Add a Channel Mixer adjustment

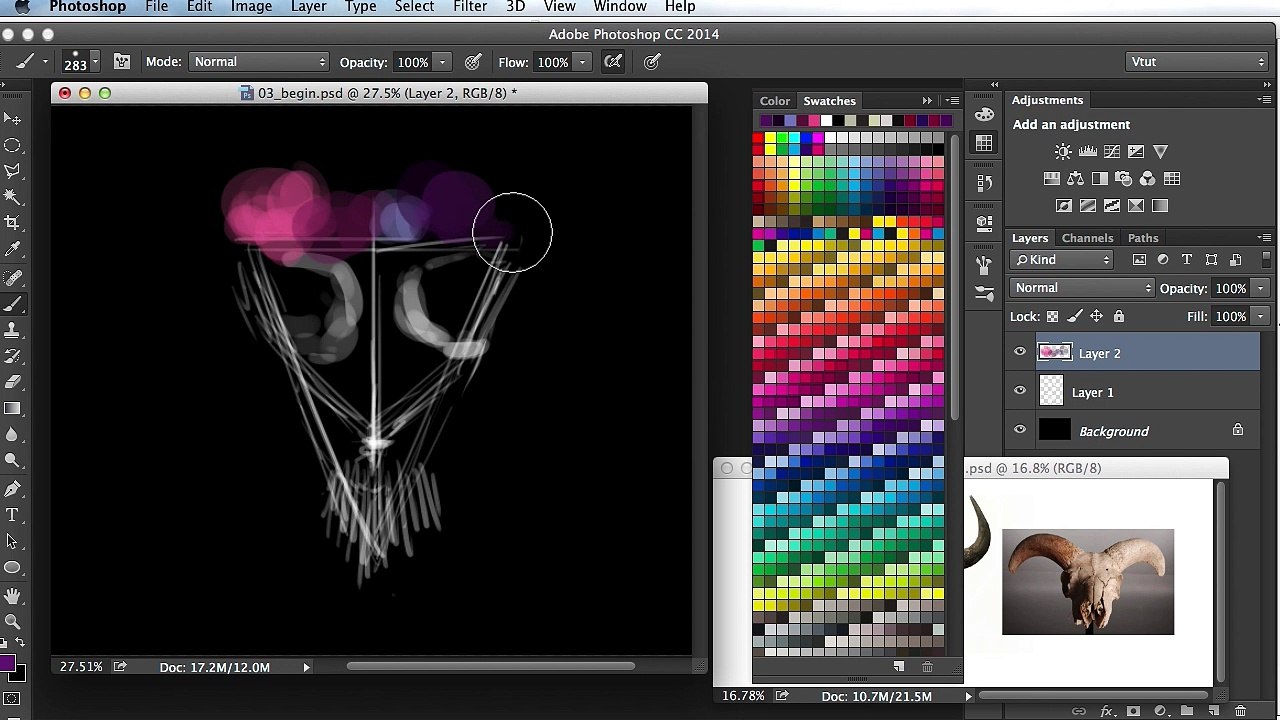1148,179
